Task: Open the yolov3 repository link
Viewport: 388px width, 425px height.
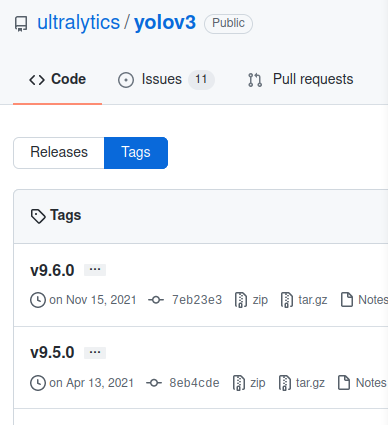Action: (165, 23)
